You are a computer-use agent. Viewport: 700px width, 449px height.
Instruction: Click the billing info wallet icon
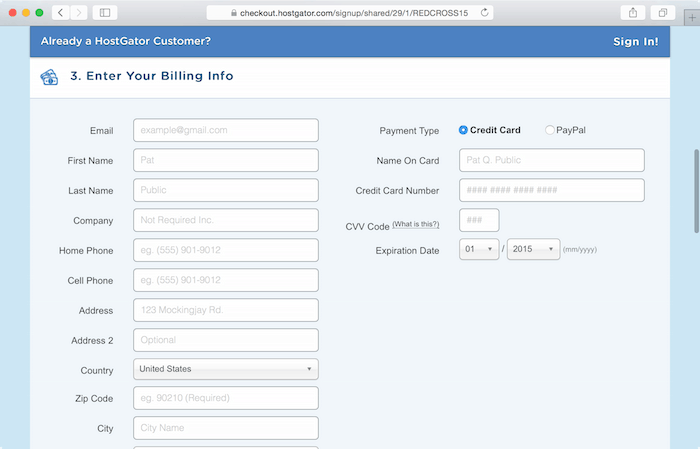[x=49, y=76]
